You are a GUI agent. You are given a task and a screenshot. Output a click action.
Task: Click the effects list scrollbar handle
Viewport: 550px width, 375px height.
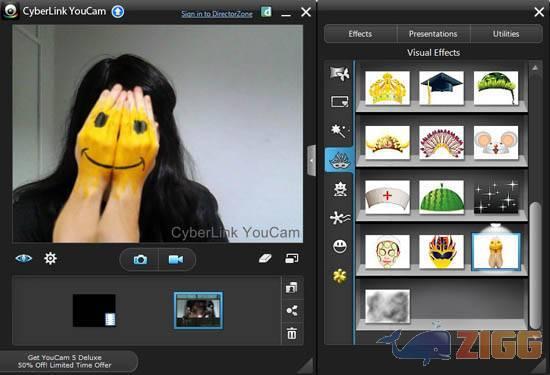click(x=535, y=266)
